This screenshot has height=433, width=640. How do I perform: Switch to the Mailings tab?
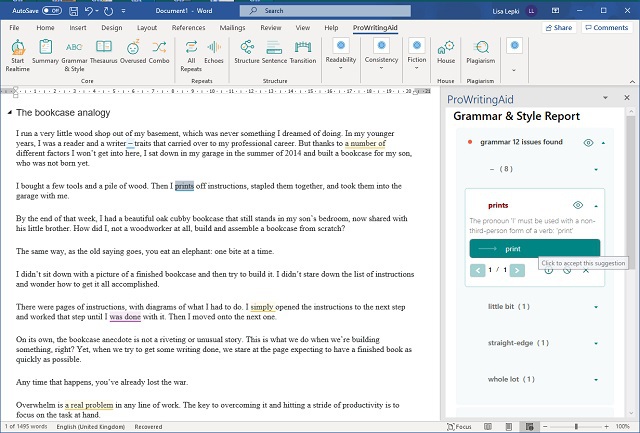[232, 28]
